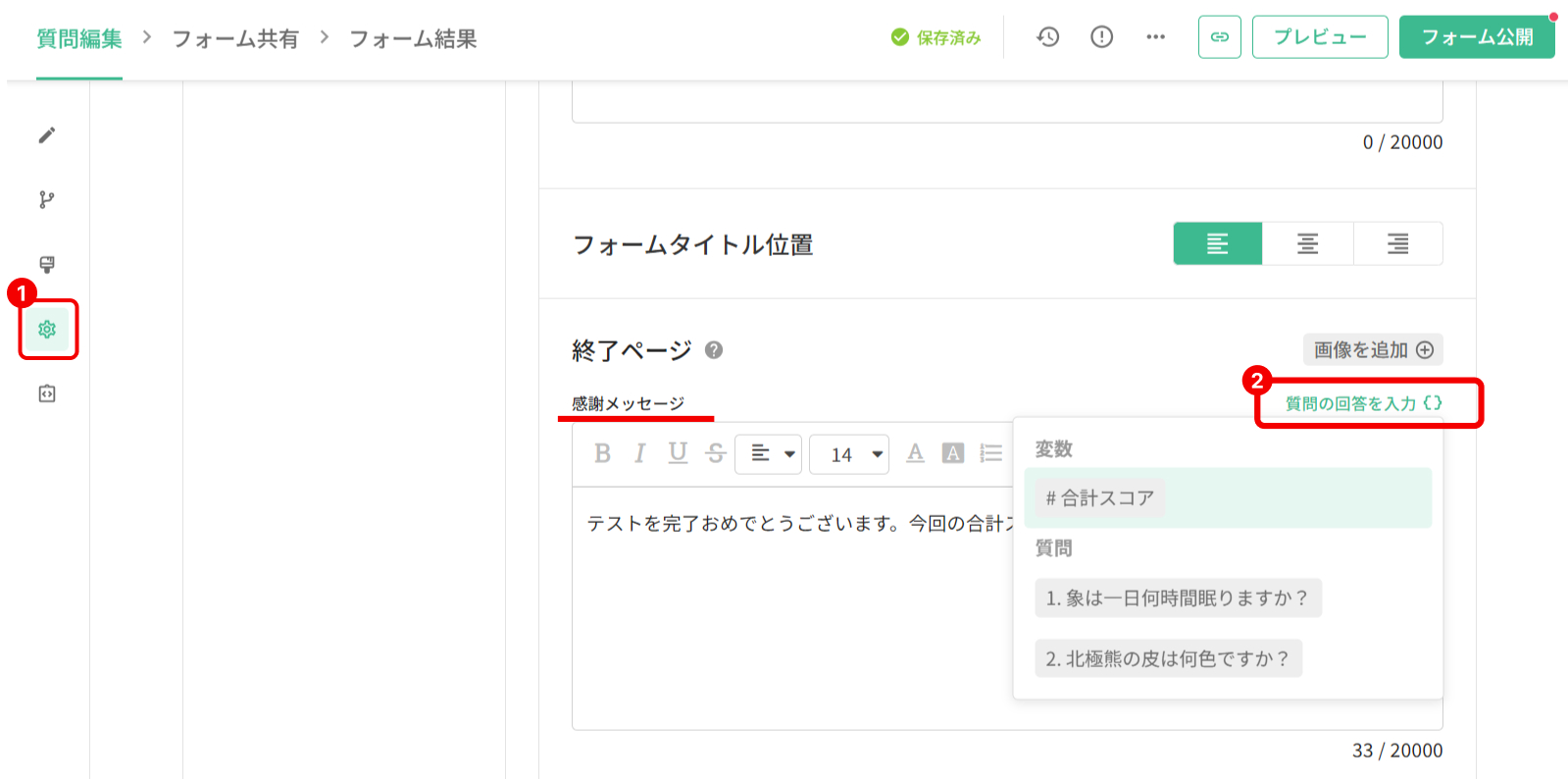
Task: Set form title position to right
Action: click(1398, 243)
